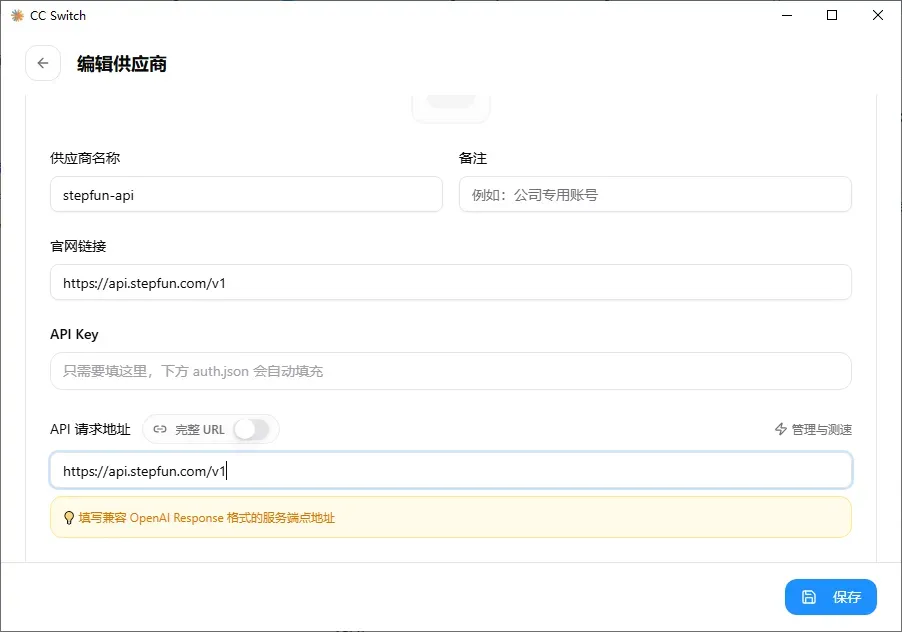Go back using the arrow button

pyautogui.click(x=43, y=63)
